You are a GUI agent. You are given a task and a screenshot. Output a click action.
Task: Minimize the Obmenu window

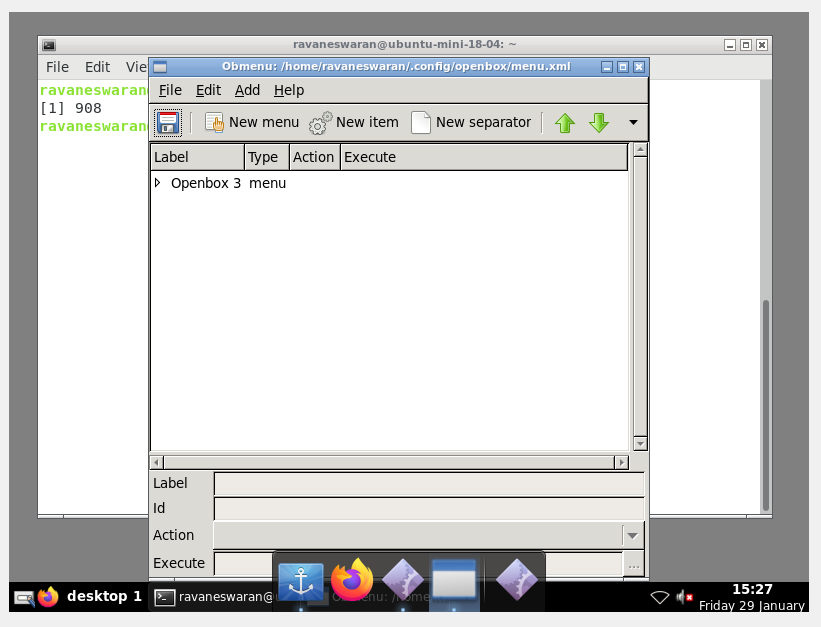pos(607,67)
